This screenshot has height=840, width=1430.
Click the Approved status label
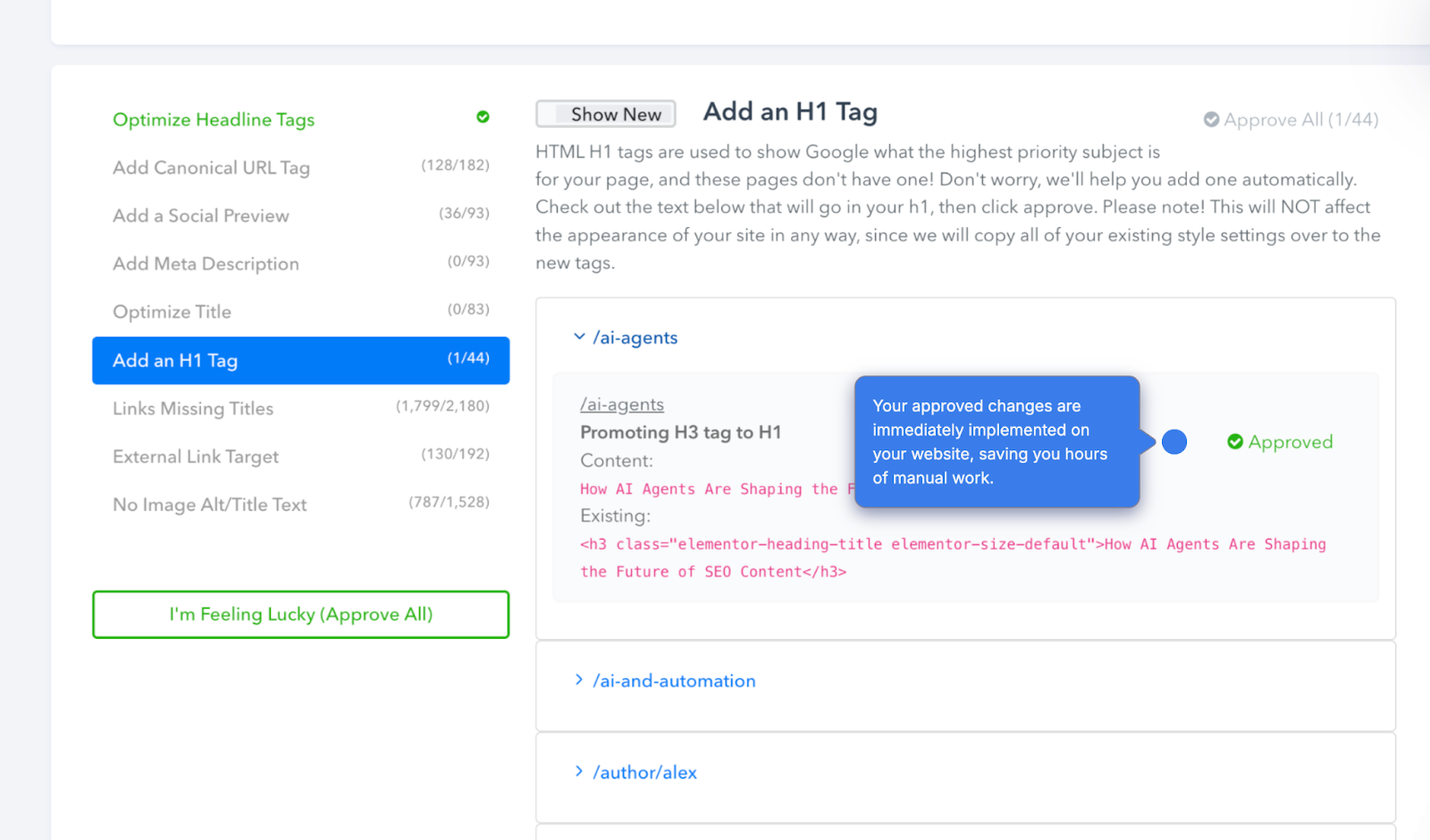(x=1291, y=441)
